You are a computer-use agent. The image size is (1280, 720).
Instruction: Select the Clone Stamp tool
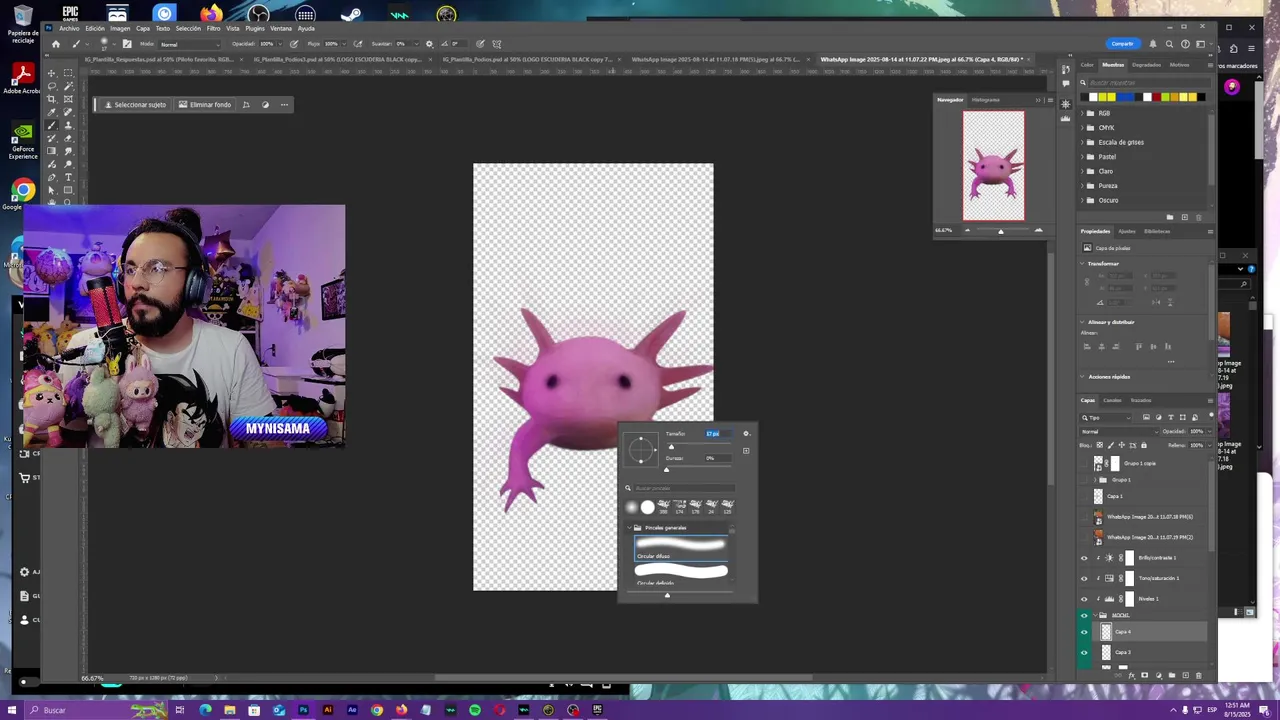(68, 125)
